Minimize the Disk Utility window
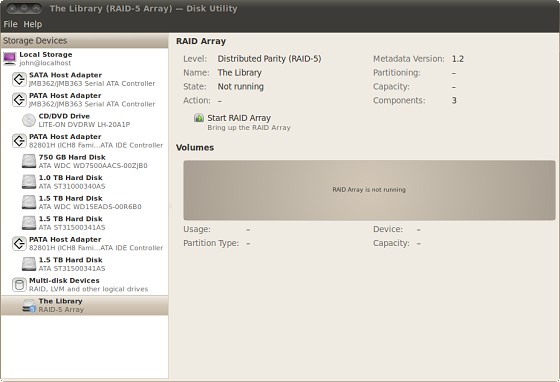The height and width of the screenshot is (382, 560). coord(24,8)
